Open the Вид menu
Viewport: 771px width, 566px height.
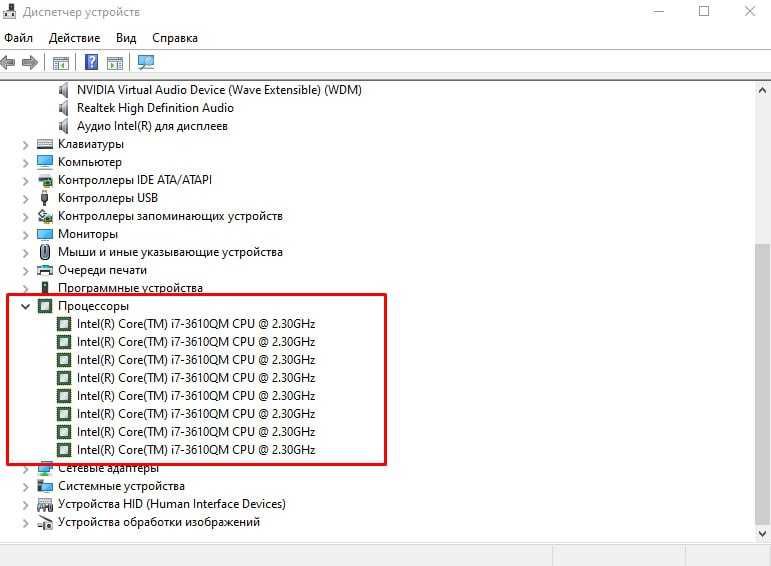coord(126,38)
